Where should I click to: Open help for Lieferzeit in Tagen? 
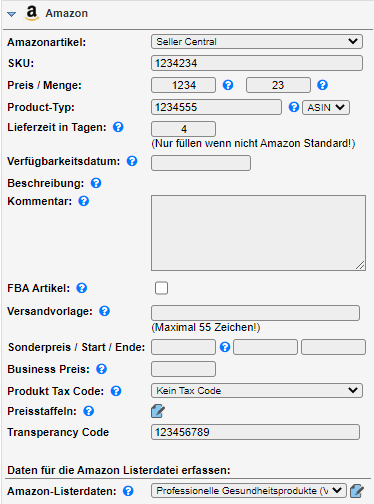118,127
